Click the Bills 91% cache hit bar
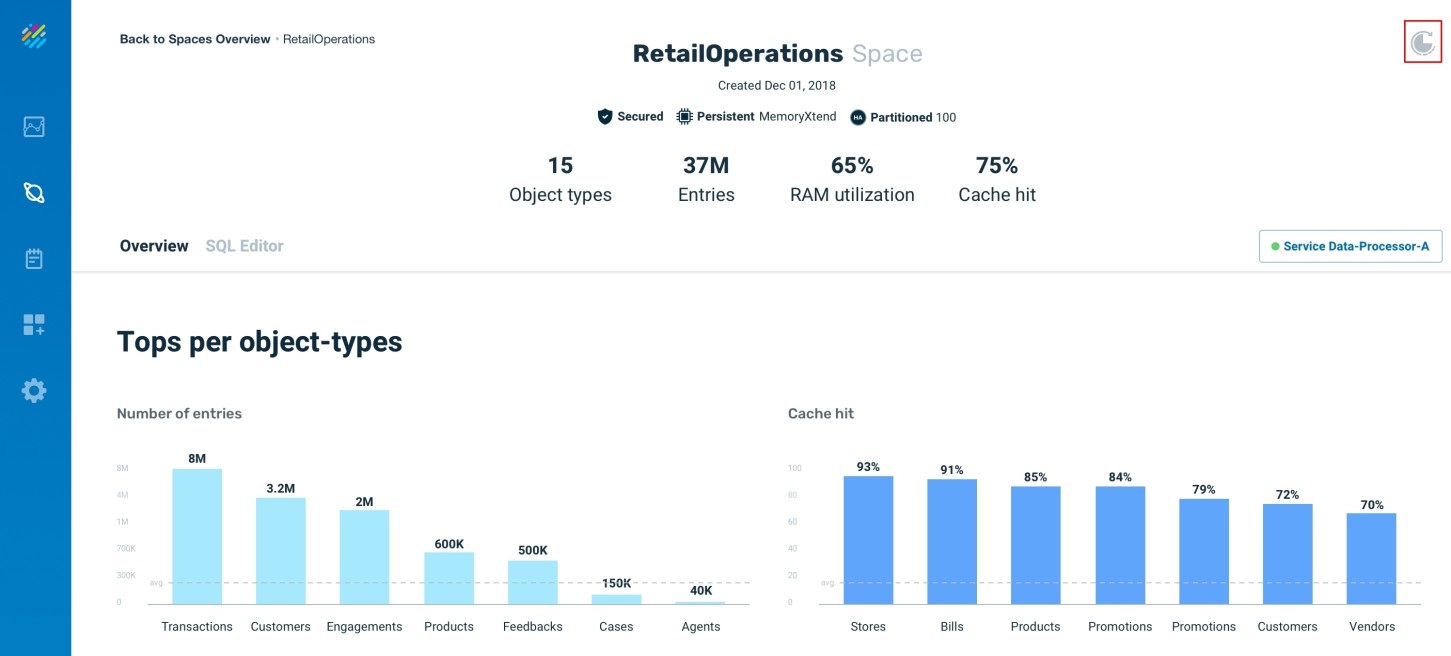1451x656 pixels. coord(952,541)
